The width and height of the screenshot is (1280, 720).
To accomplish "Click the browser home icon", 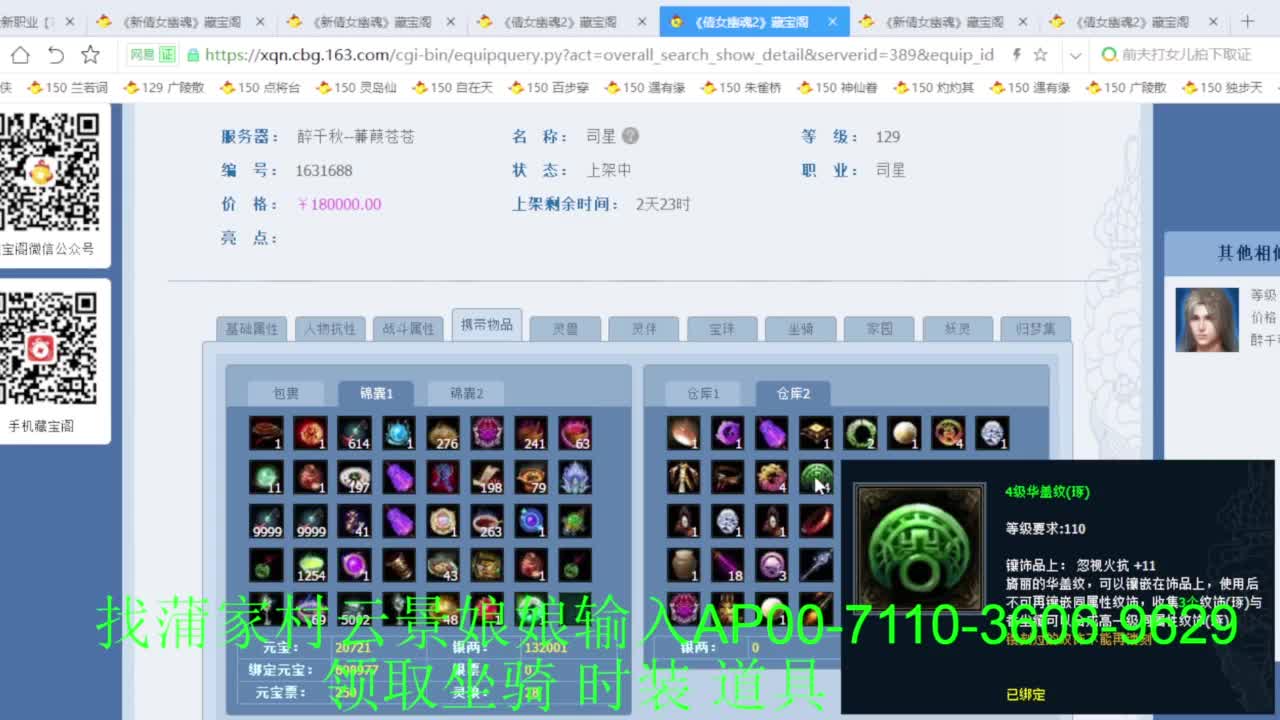I will 20,55.
